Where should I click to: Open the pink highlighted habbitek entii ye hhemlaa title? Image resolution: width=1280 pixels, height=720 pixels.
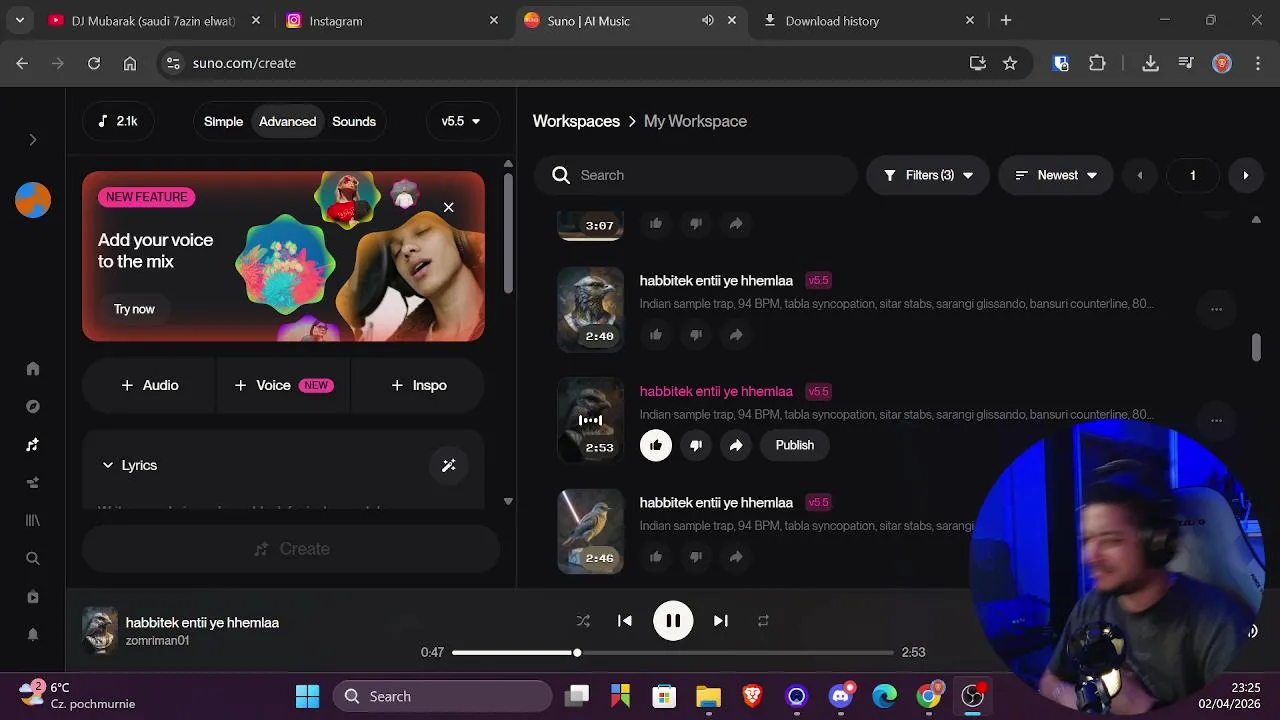coord(716,391)
